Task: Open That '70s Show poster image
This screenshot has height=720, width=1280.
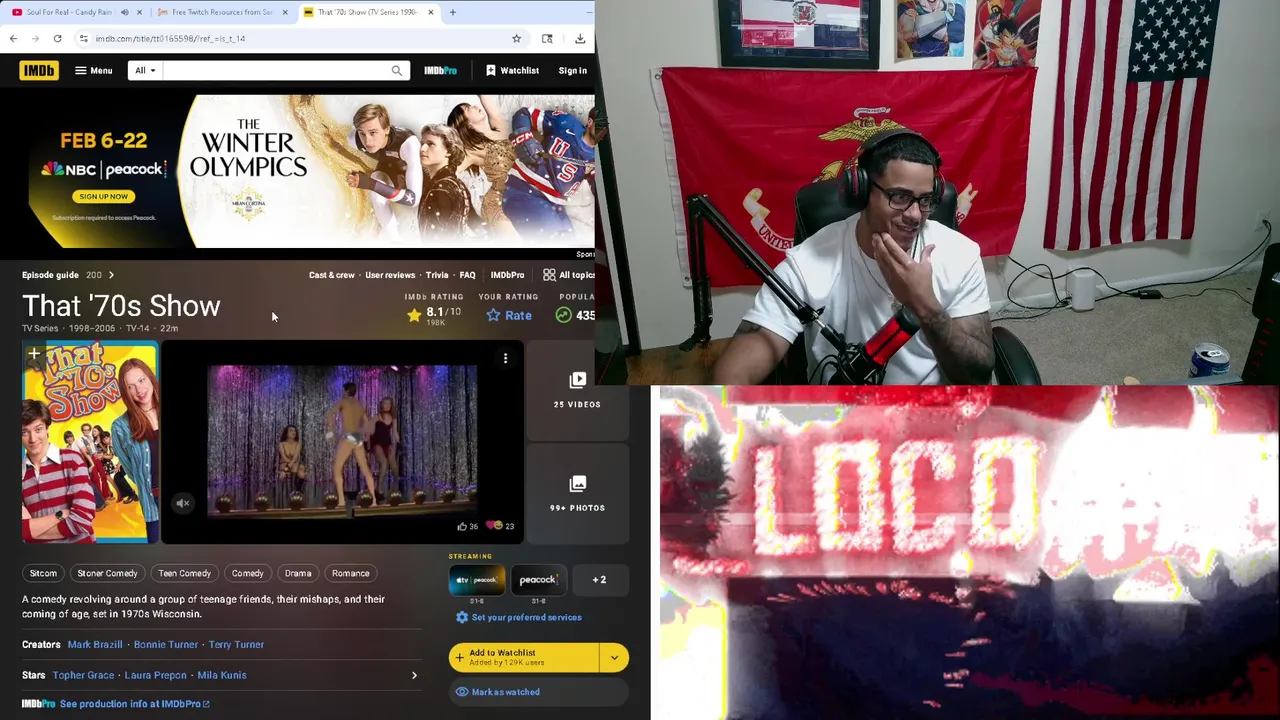Action: pyautogui.click(x=90, y=442)
